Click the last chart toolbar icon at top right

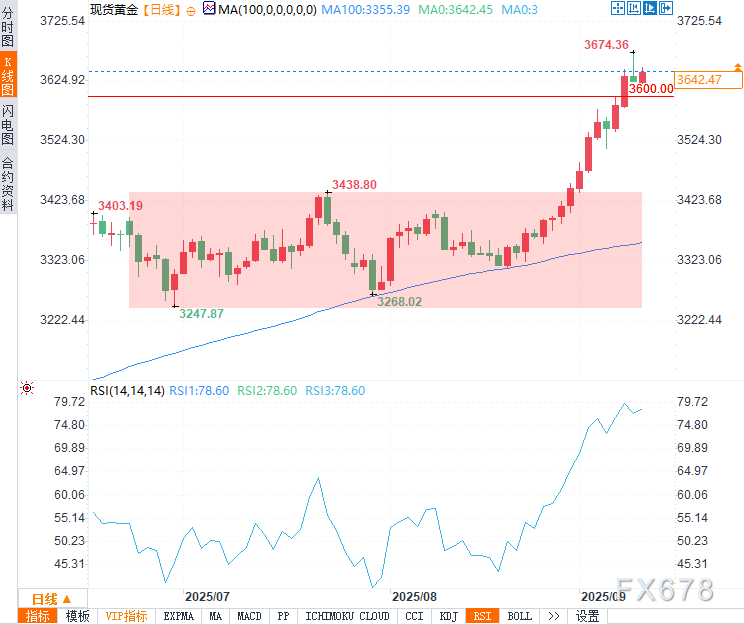coord(665,9)
